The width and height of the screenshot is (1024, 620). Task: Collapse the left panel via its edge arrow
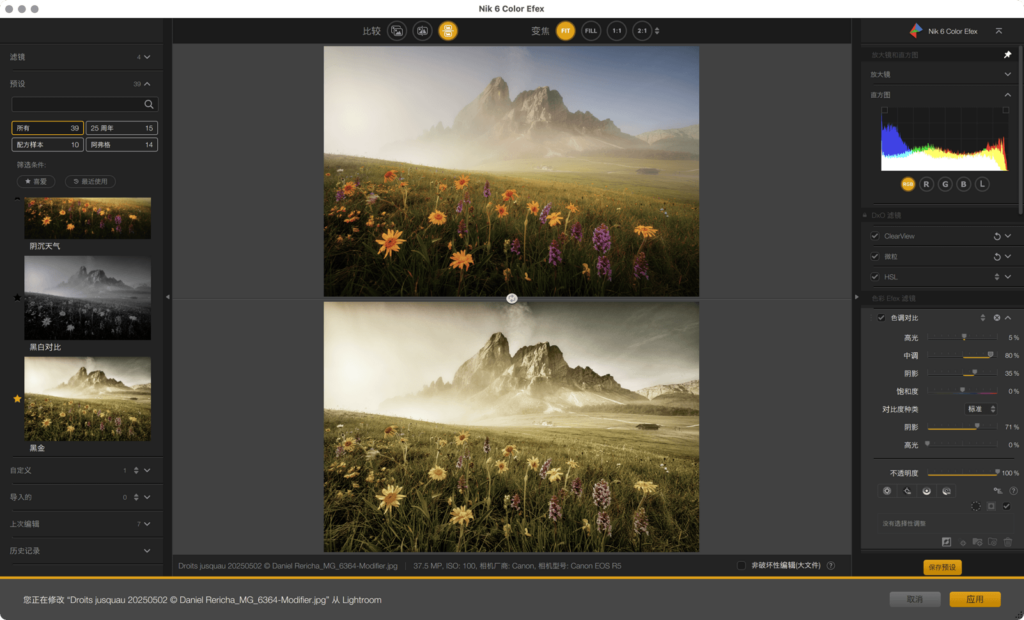168,297
